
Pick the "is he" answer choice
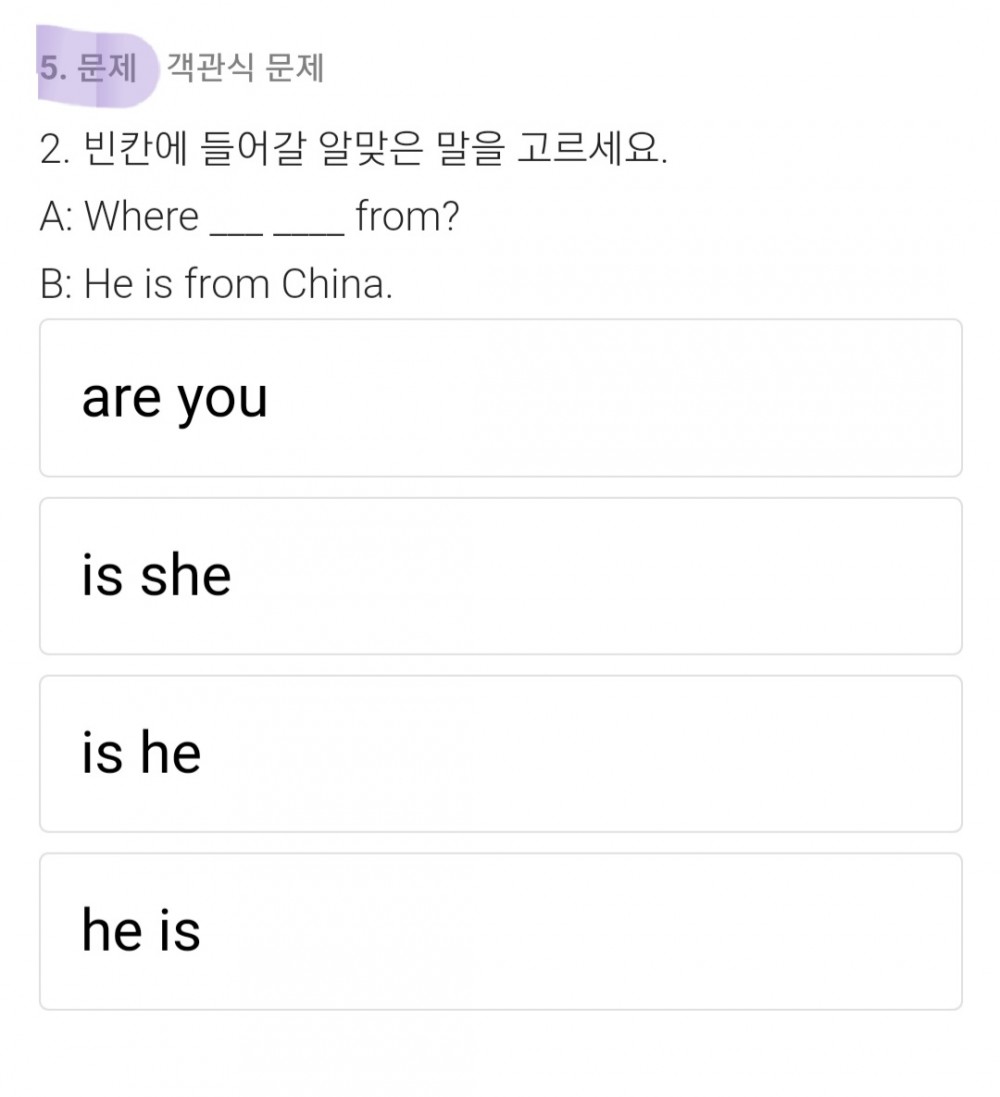(500, 754)
